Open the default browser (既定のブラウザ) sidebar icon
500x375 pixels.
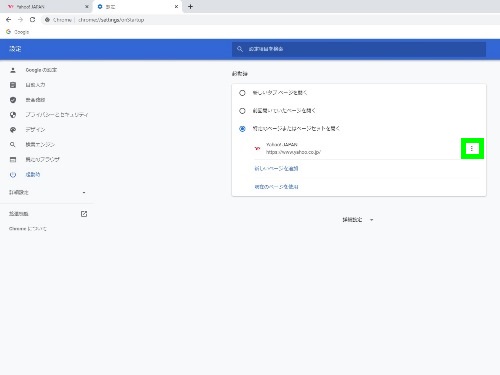13,160
